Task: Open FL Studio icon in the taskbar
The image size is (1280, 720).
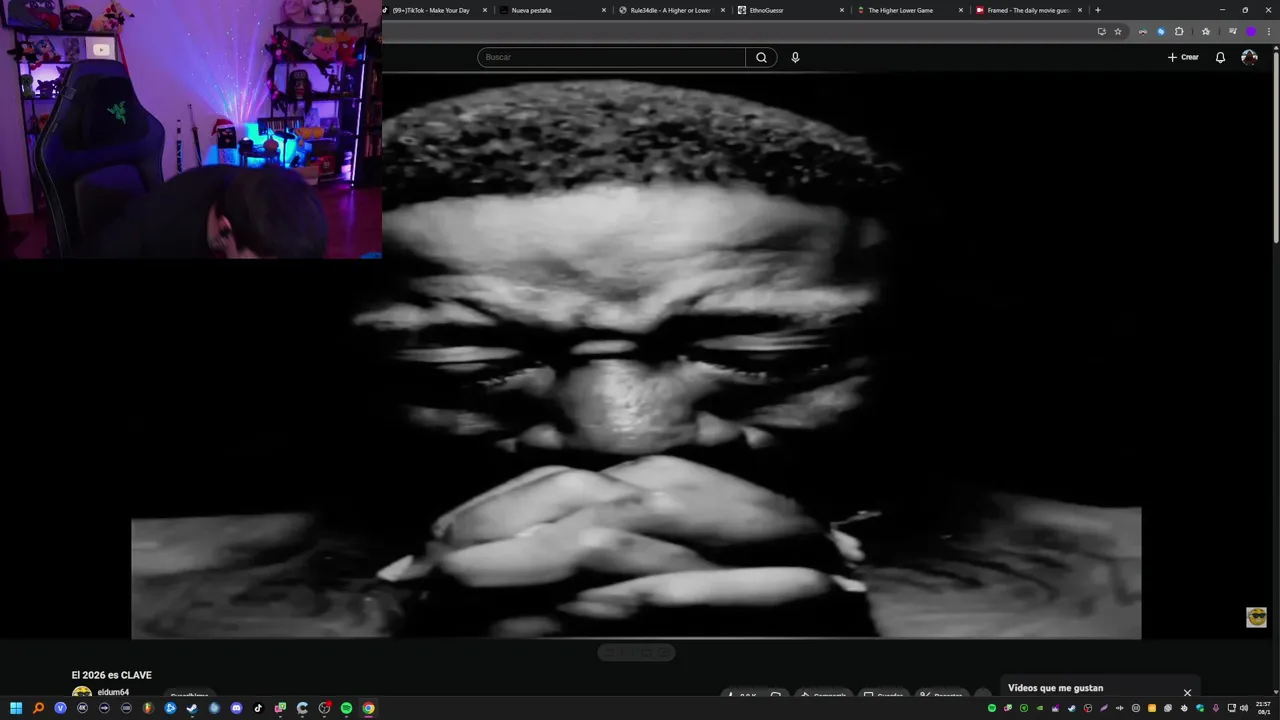Action: [x=148, y=708]
